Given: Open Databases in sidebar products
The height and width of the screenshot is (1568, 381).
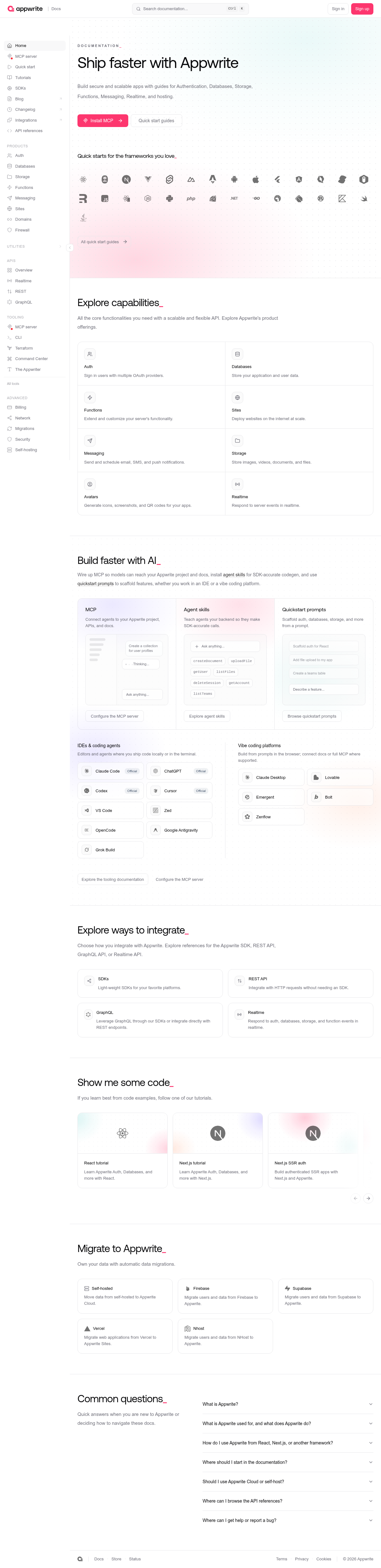Looking at the screenshot, I should pyautogui.click(x=35, y=166).
